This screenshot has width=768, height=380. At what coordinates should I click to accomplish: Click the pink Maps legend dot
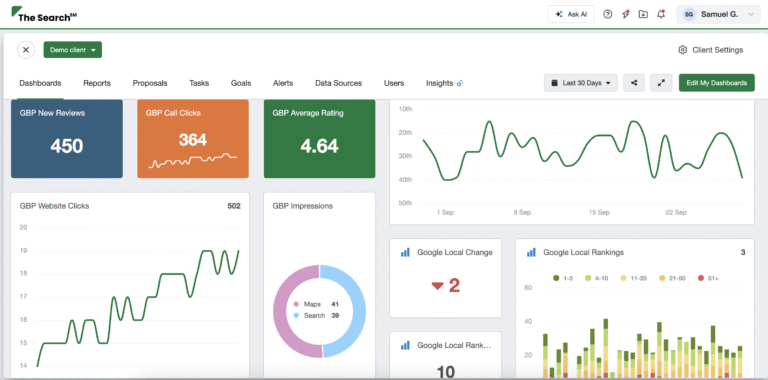(x=296, y=305)
